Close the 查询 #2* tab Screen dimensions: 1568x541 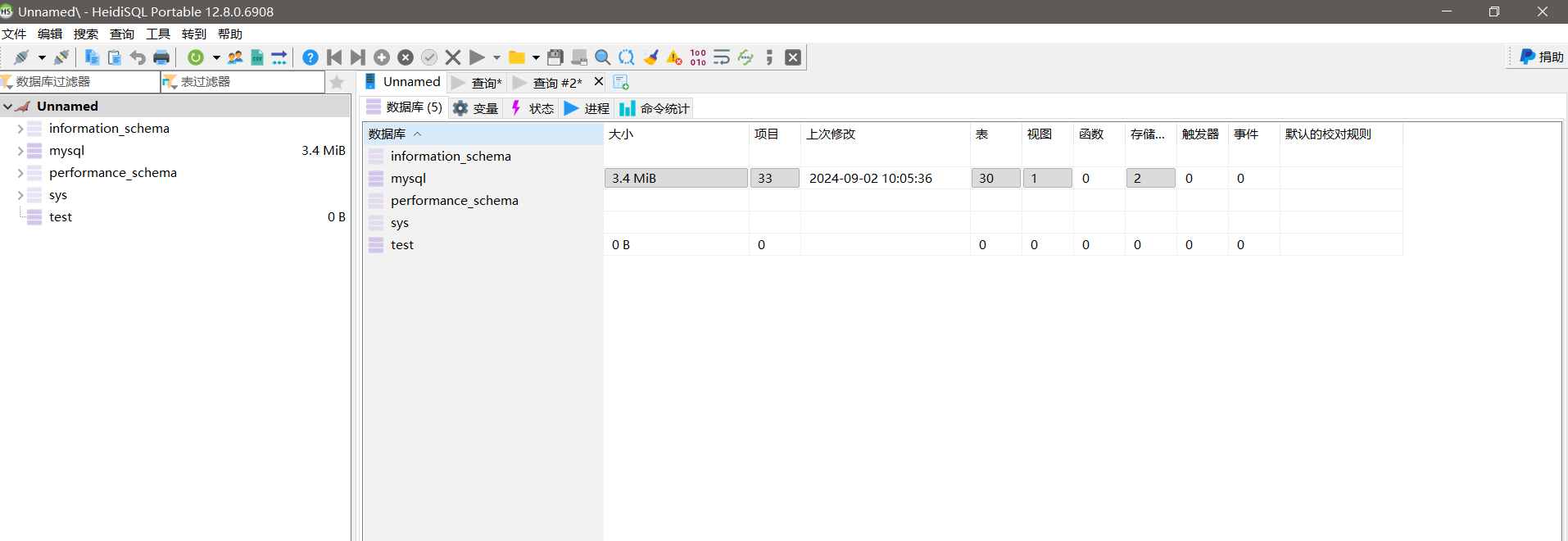[599, 81]
